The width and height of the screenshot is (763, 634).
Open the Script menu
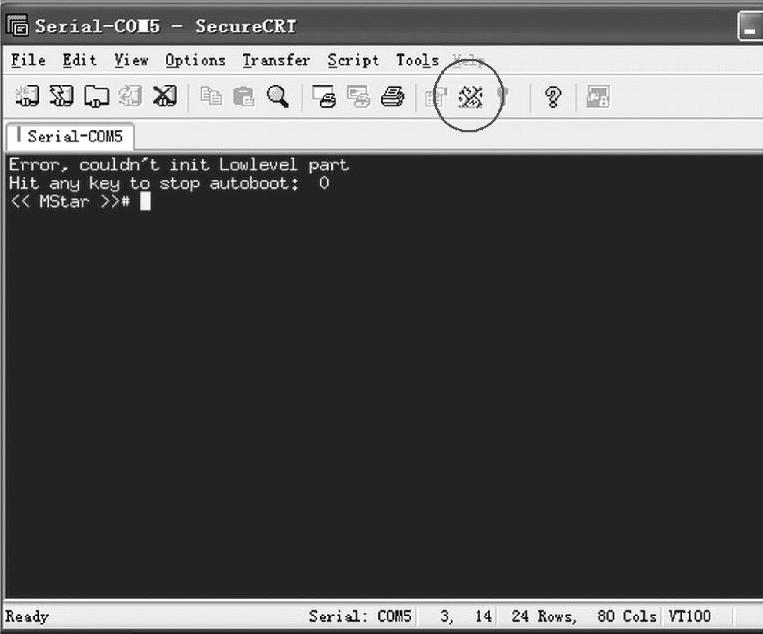click(x=353, y=60)
